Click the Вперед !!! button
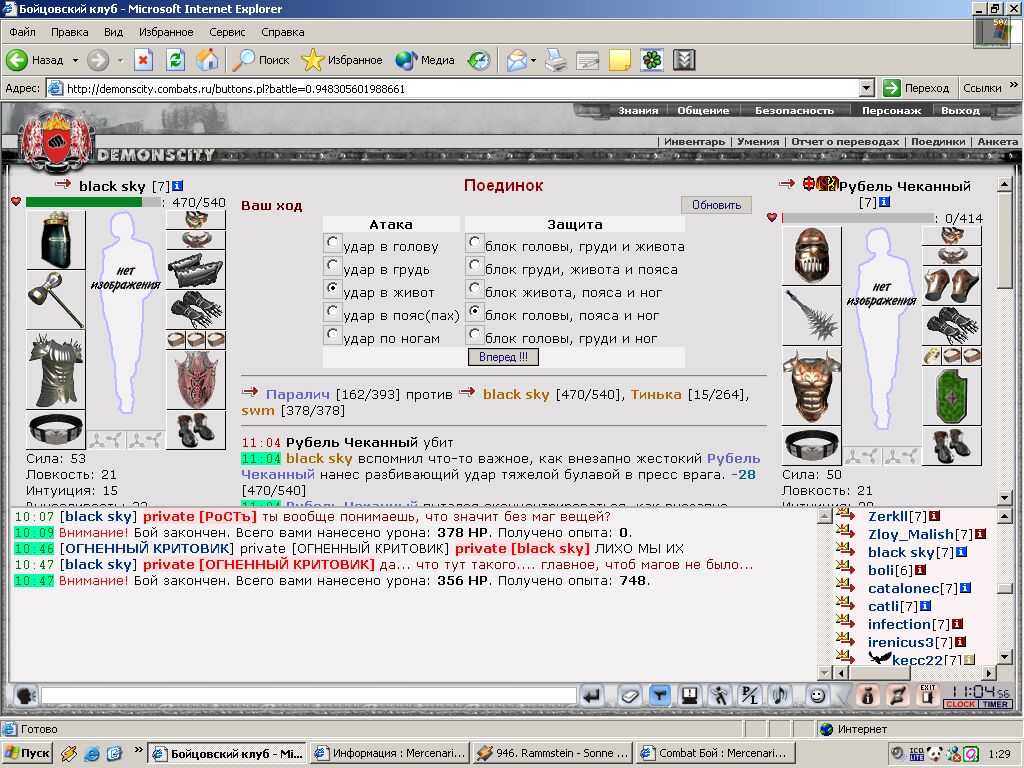 click(x=503, y=357)
